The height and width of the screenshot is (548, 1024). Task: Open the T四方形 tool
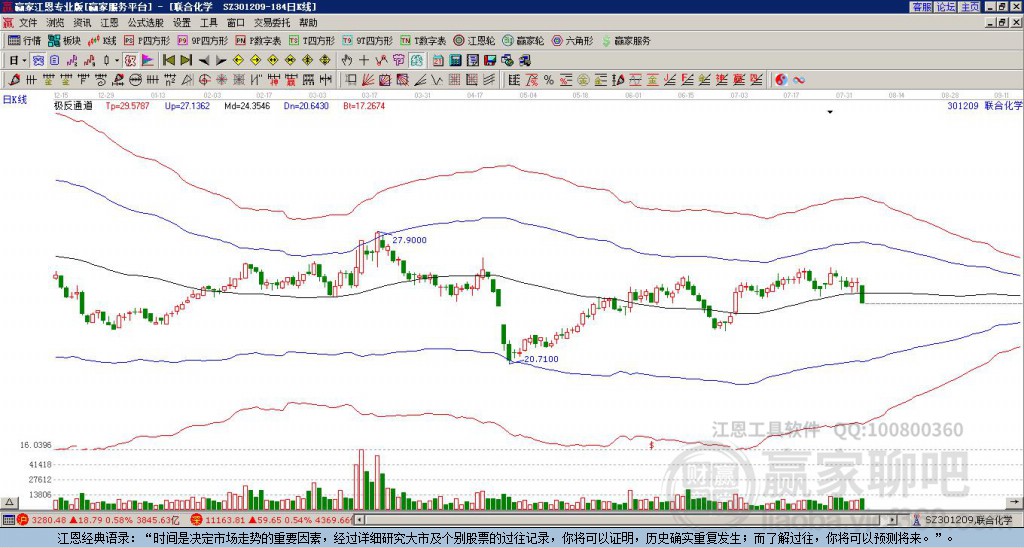pyautogui.click(x=312, y=40)
